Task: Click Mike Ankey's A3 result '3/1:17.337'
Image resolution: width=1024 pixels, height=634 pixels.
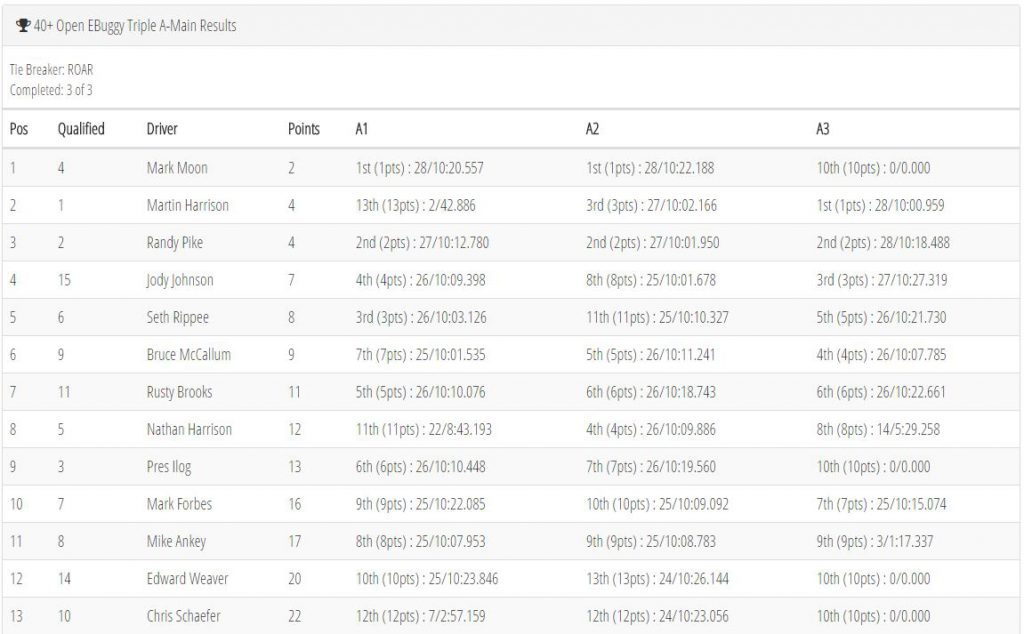Action: click(905, 541)
